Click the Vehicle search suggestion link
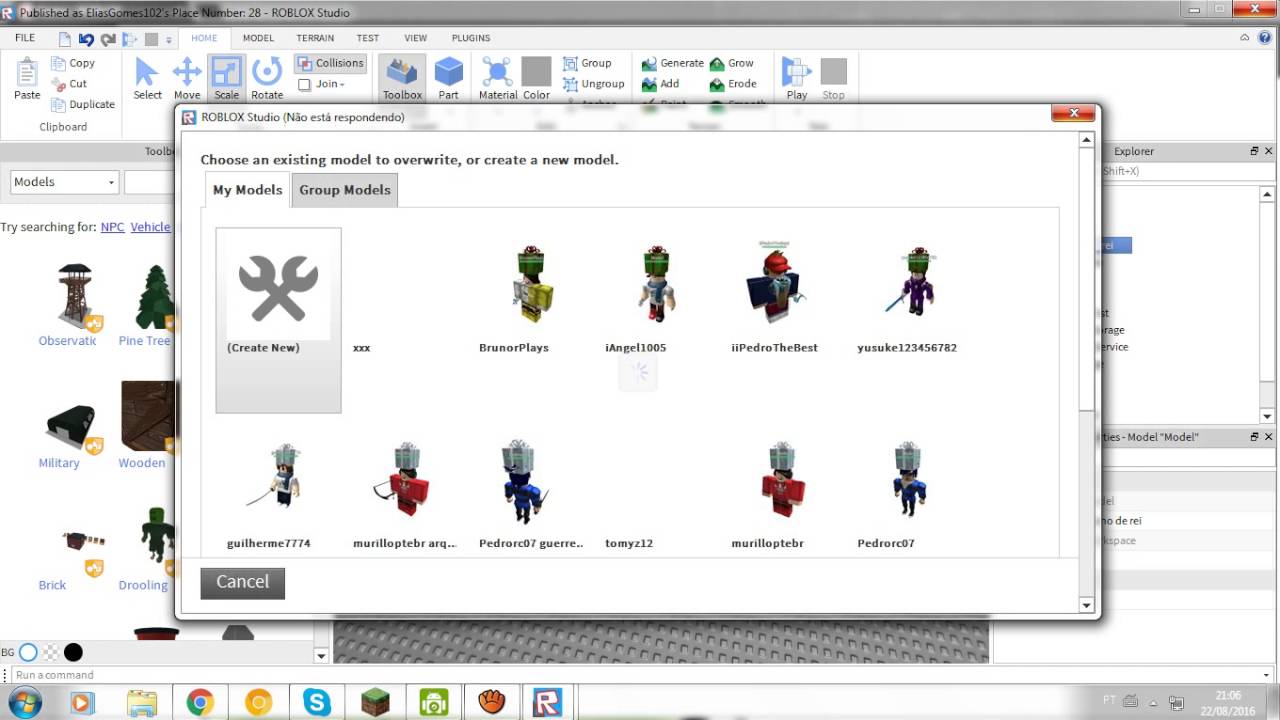This screenshot has width=1280, height=720. click(151, 227)
